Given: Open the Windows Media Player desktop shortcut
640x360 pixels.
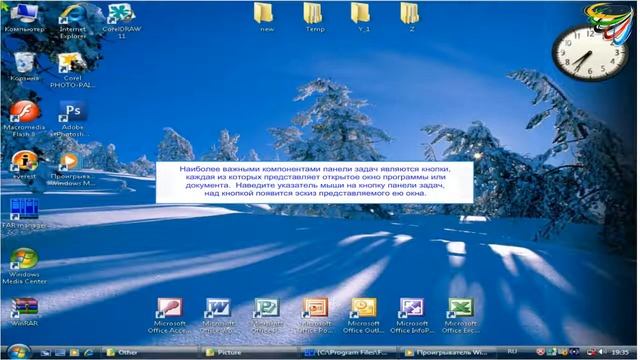Looking at the screenshot, I should (72, 168).
